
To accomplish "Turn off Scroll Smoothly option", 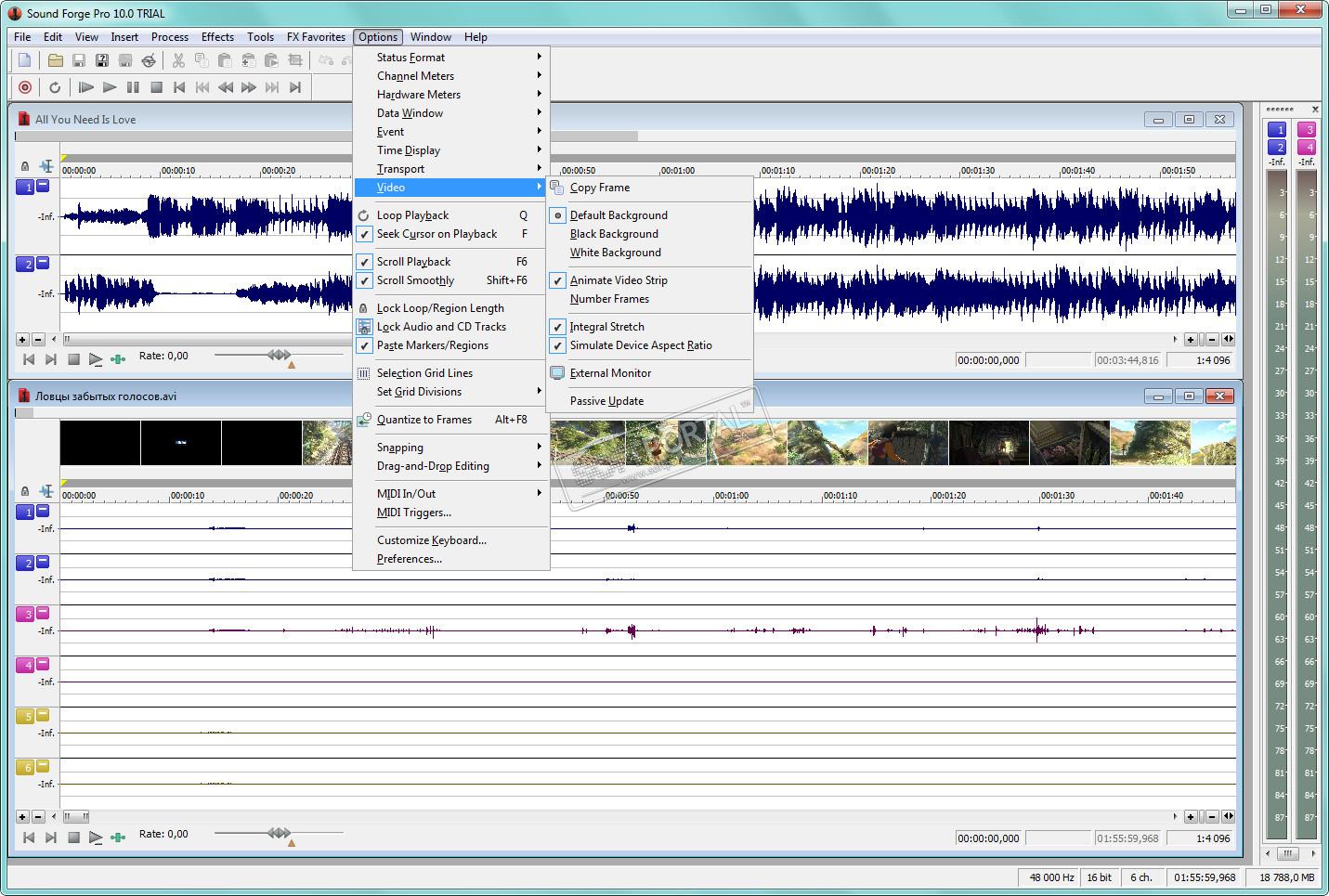I will tap(415, 280).
